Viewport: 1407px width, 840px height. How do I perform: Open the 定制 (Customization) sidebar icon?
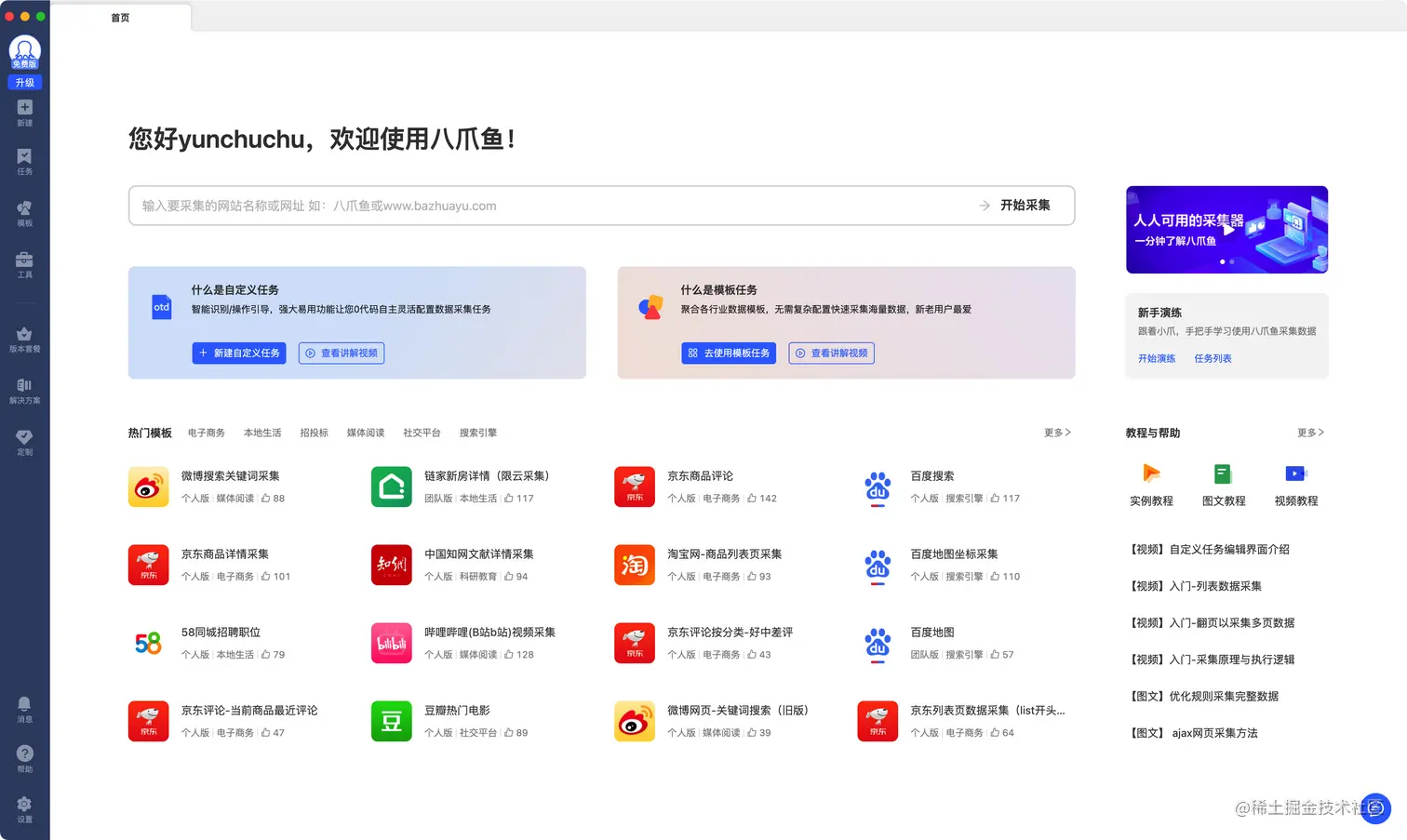pos(25,441)
